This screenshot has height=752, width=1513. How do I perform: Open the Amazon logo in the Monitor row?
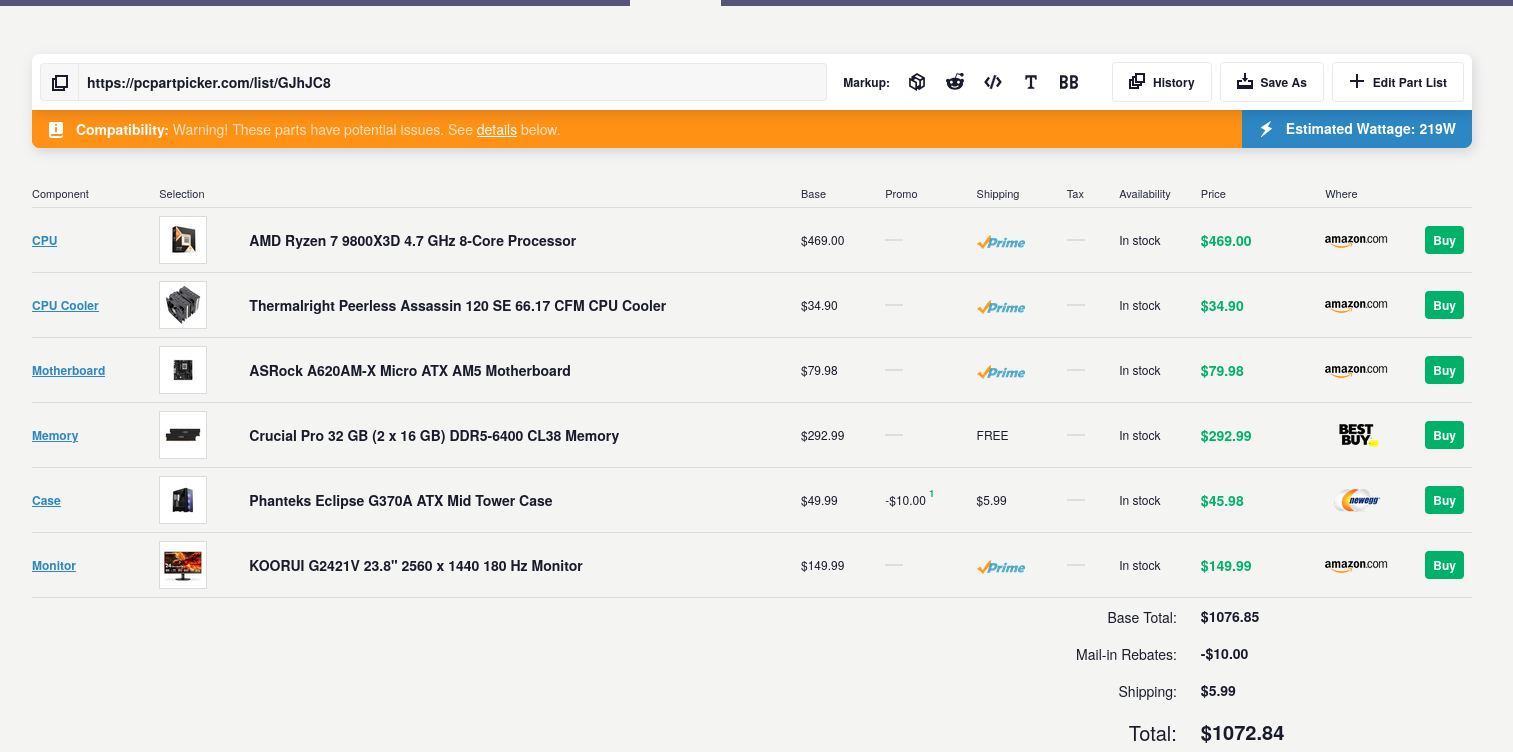tap(1356, 565)
